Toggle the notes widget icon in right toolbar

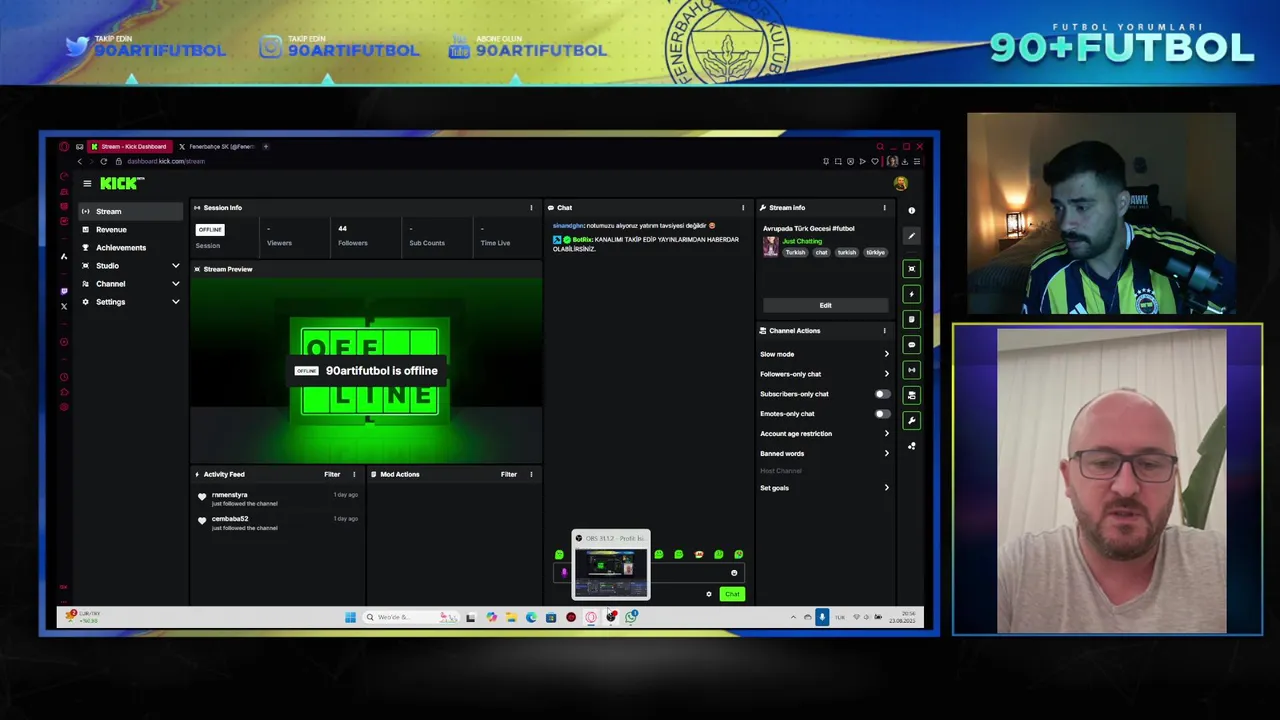coord(911,319)
